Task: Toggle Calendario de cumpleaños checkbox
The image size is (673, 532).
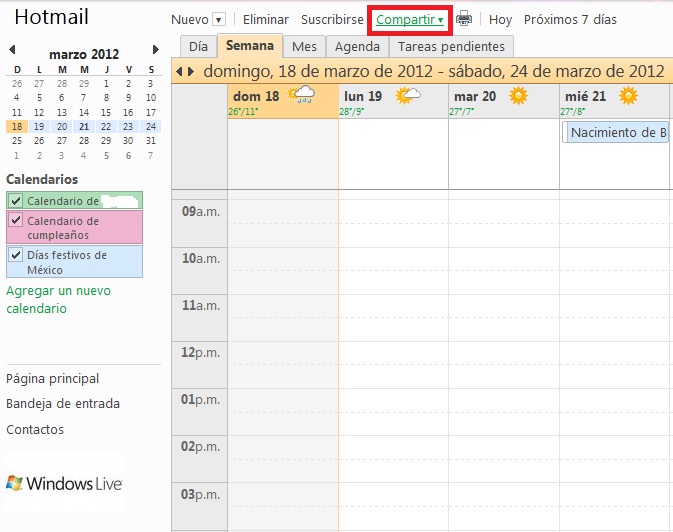Action: pos(16,220)
